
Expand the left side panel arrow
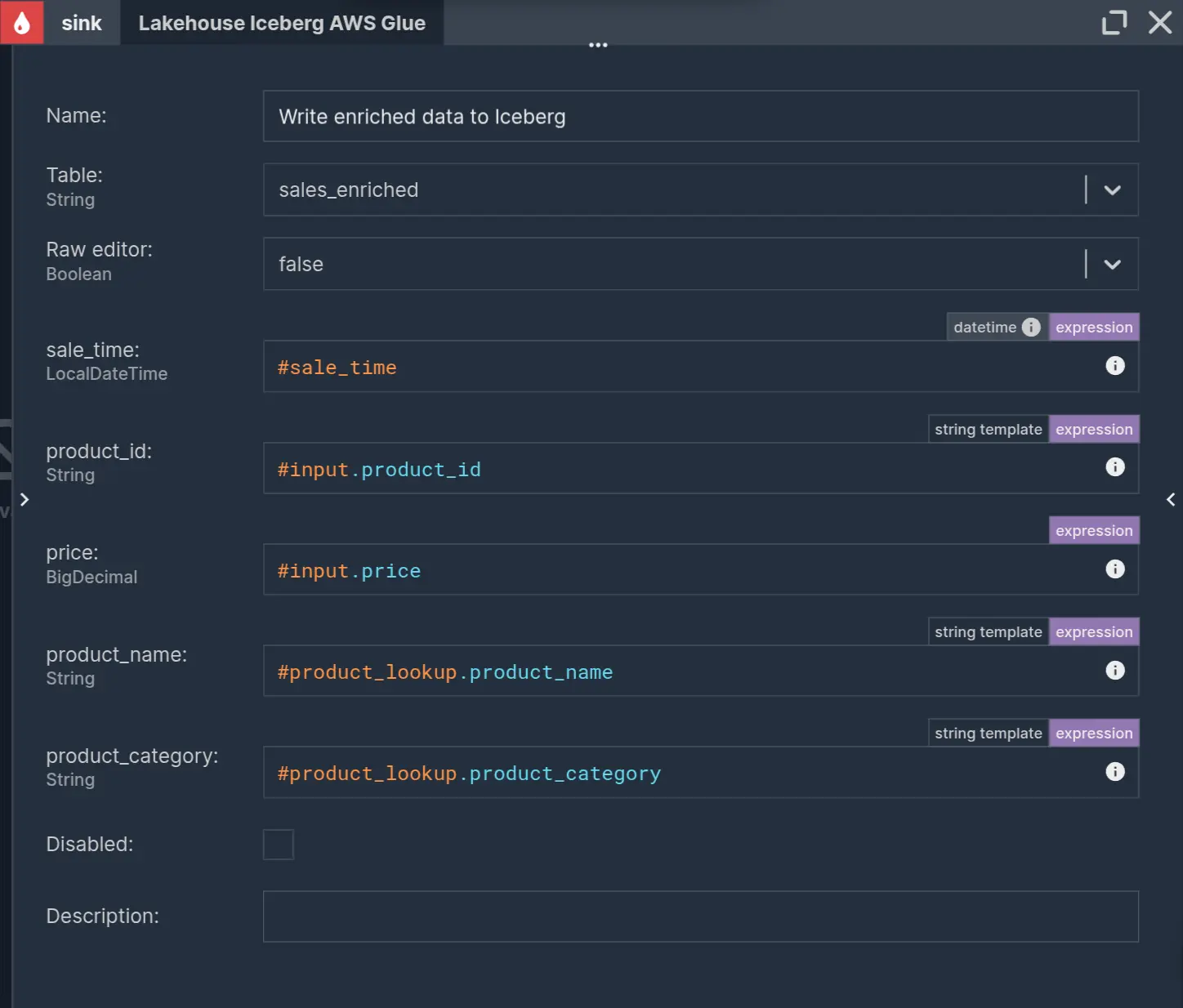pos(25,499)
